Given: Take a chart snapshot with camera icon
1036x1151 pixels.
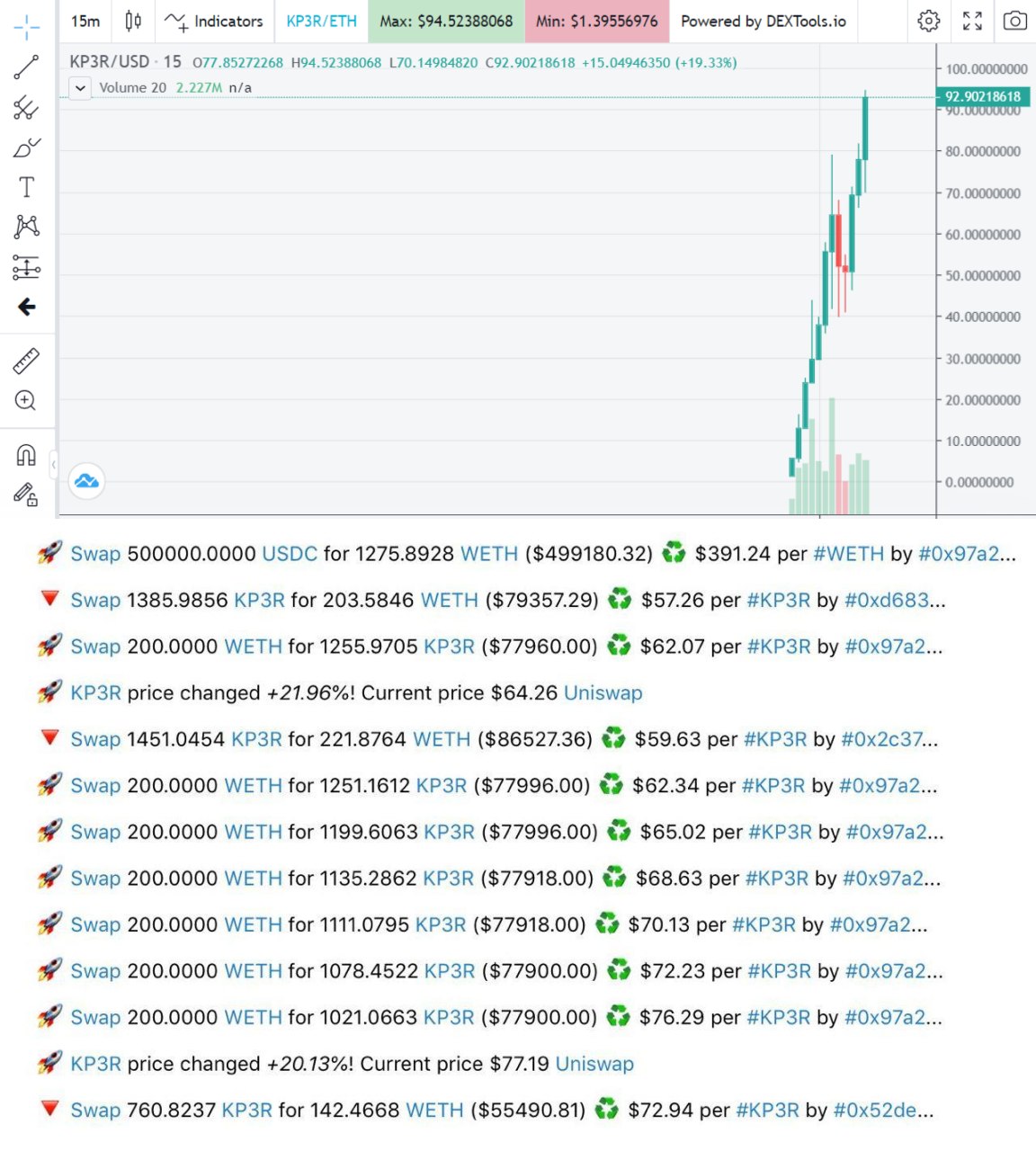Looking at the screenshot, I should (1015, 21).
